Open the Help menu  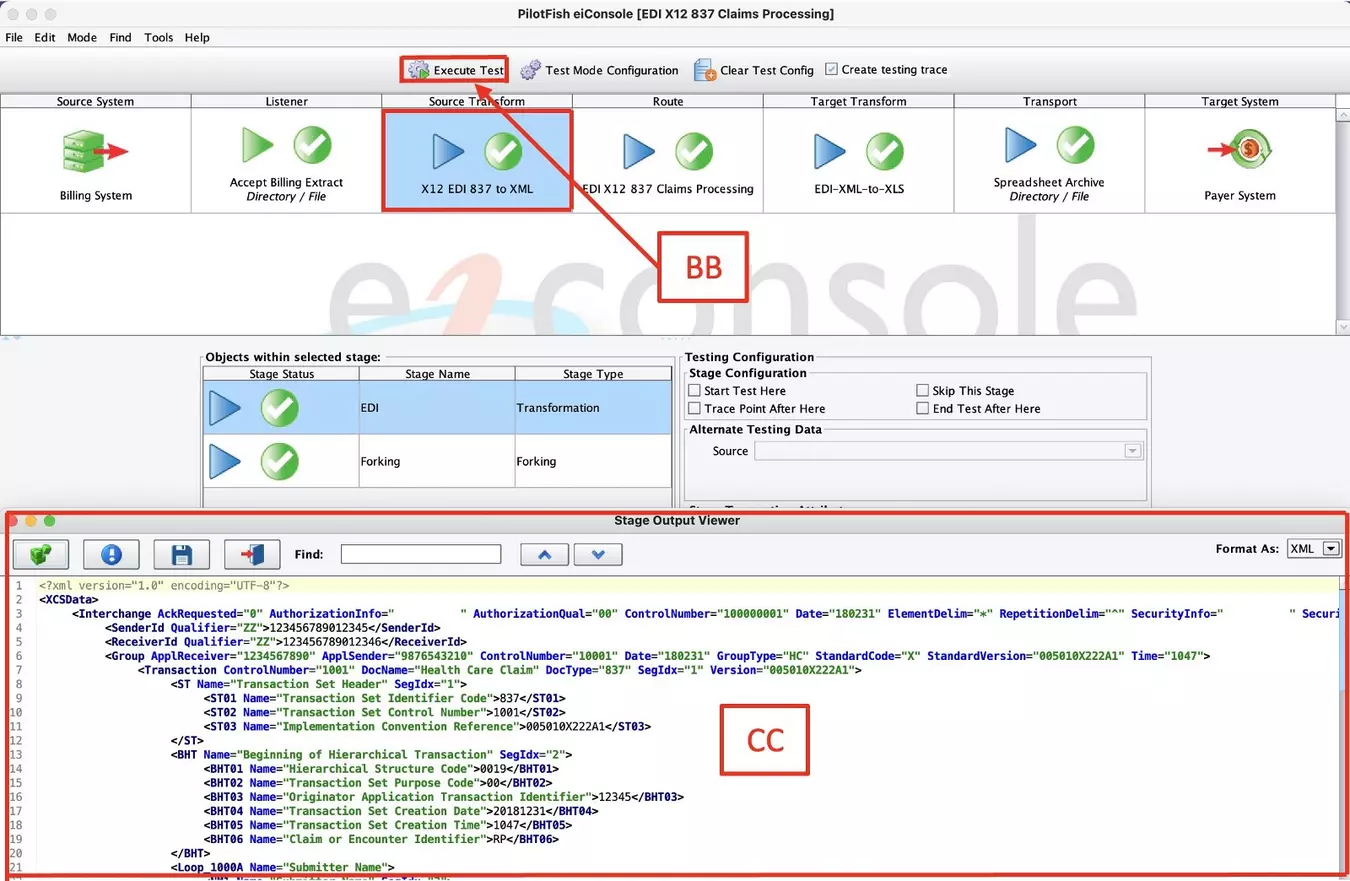(197, 37)
